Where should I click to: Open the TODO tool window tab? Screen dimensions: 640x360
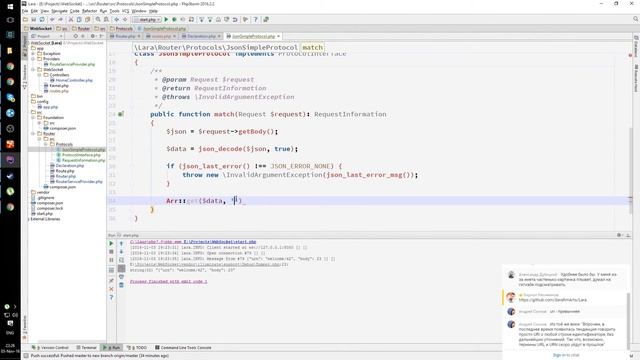point(137,348)
